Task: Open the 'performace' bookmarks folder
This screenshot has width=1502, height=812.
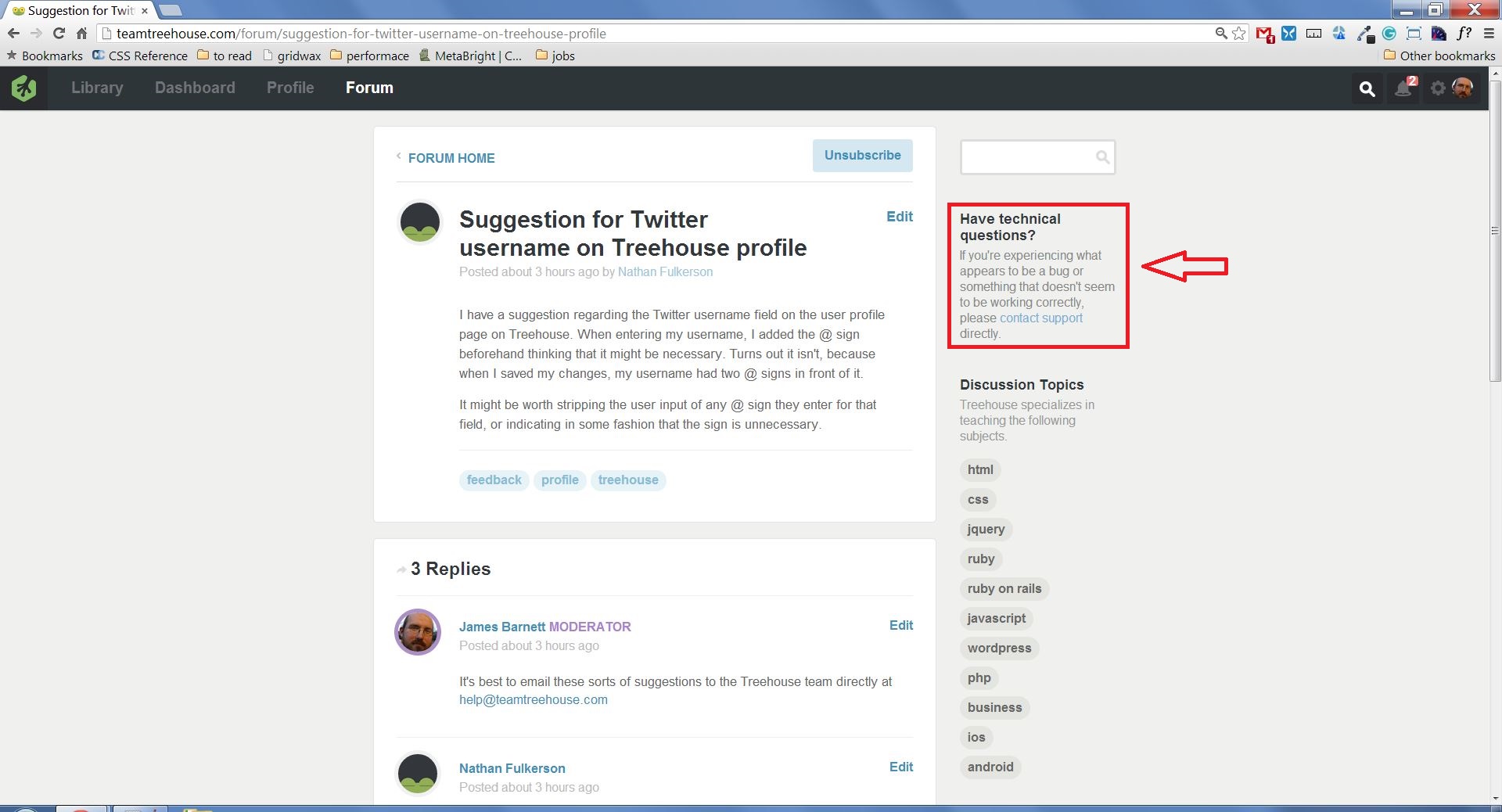Action: coord(369,56)
